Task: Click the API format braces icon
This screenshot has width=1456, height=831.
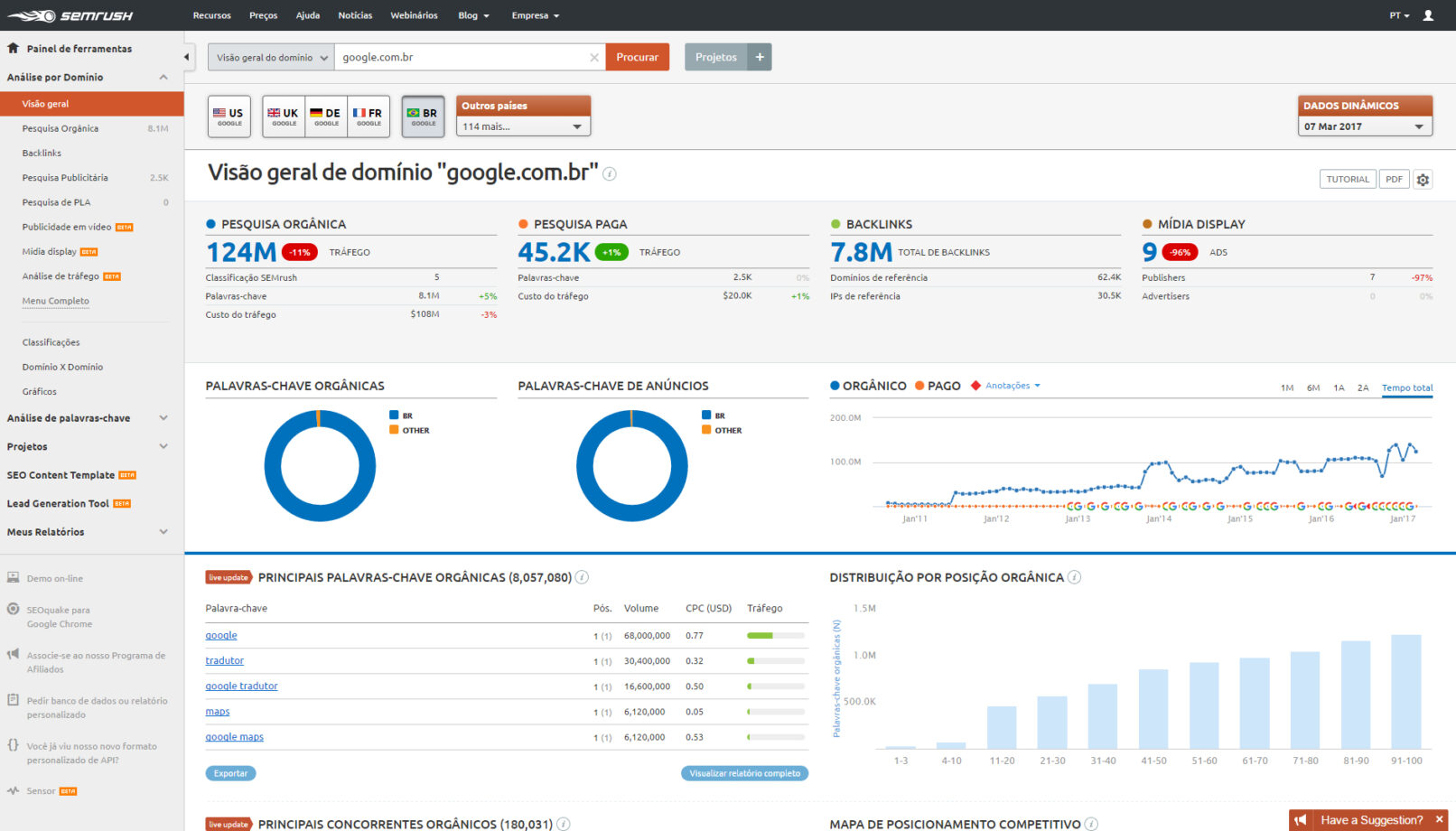Action: click(x=14, y=744)
